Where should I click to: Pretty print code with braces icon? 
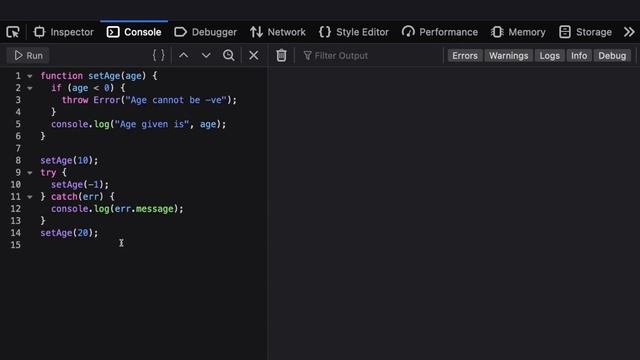(x=158, y=56)
